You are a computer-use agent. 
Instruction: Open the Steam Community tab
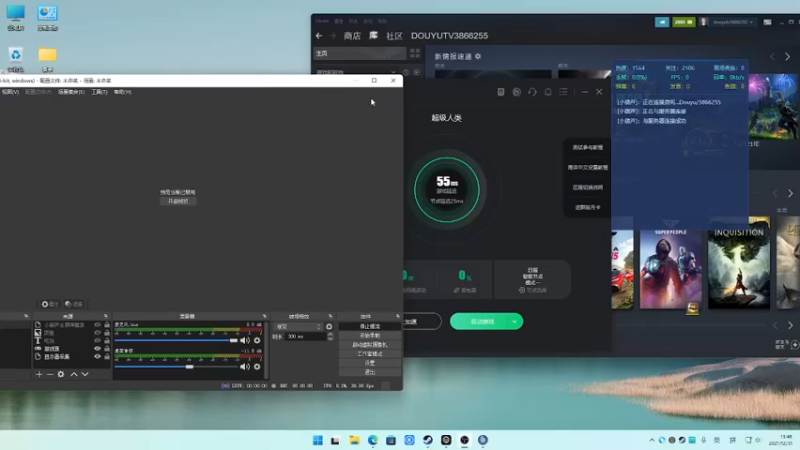pyautogui.click(x=394, y=36)
